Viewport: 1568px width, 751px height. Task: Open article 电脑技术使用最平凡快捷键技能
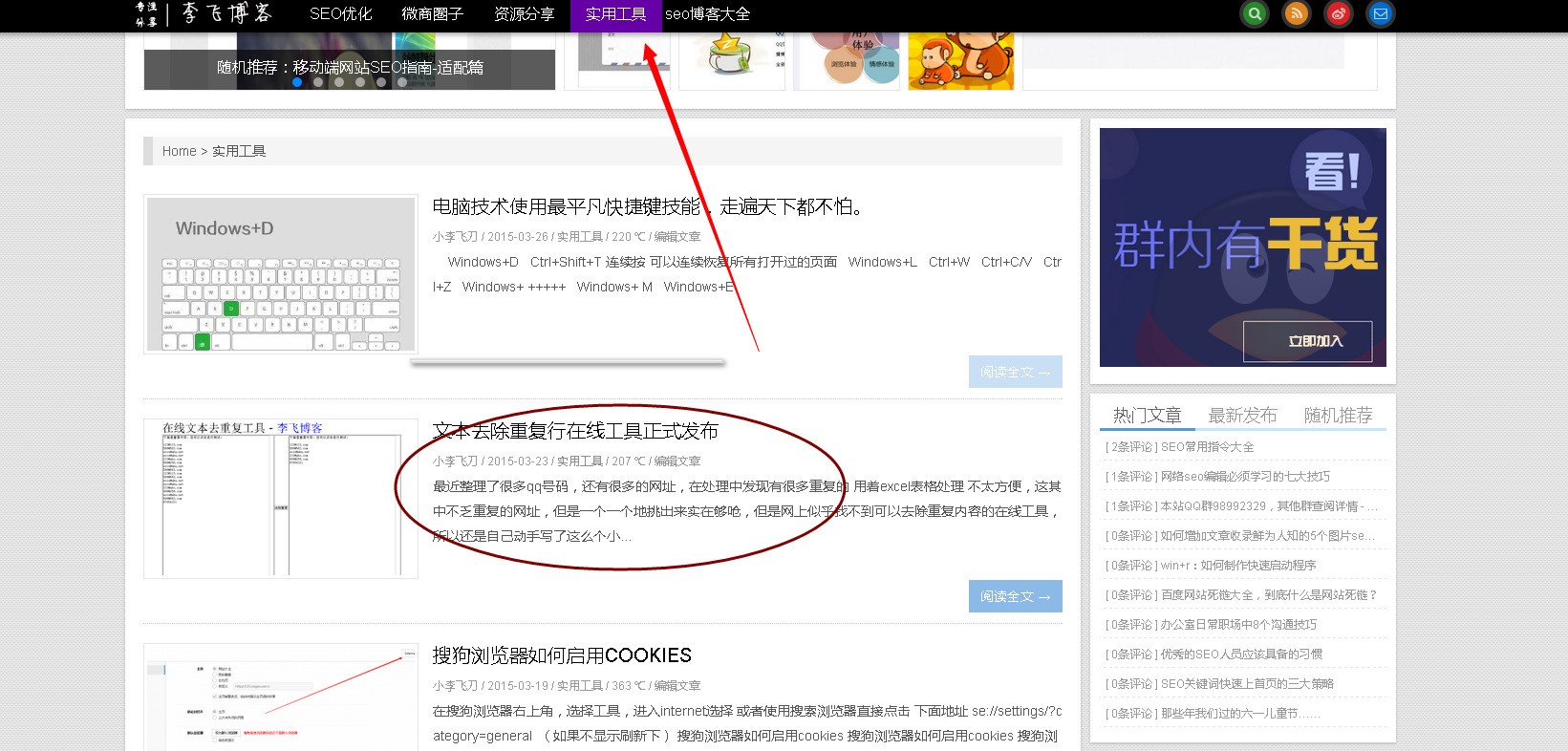point(648,206)
